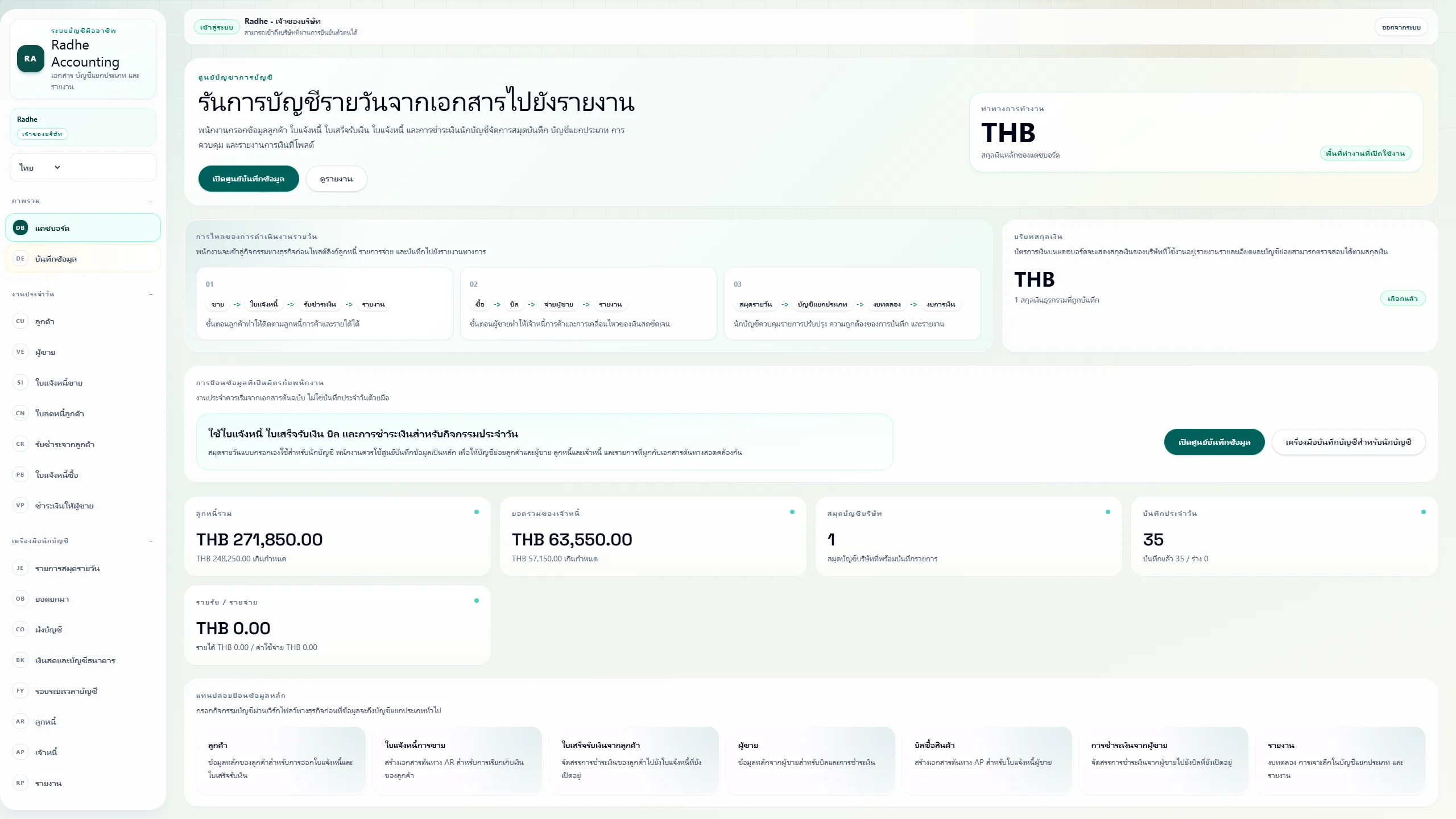The height and width of the screenshot is (819, 1456).
Task: Open the AR receivables icon
Action: [20, 722]
